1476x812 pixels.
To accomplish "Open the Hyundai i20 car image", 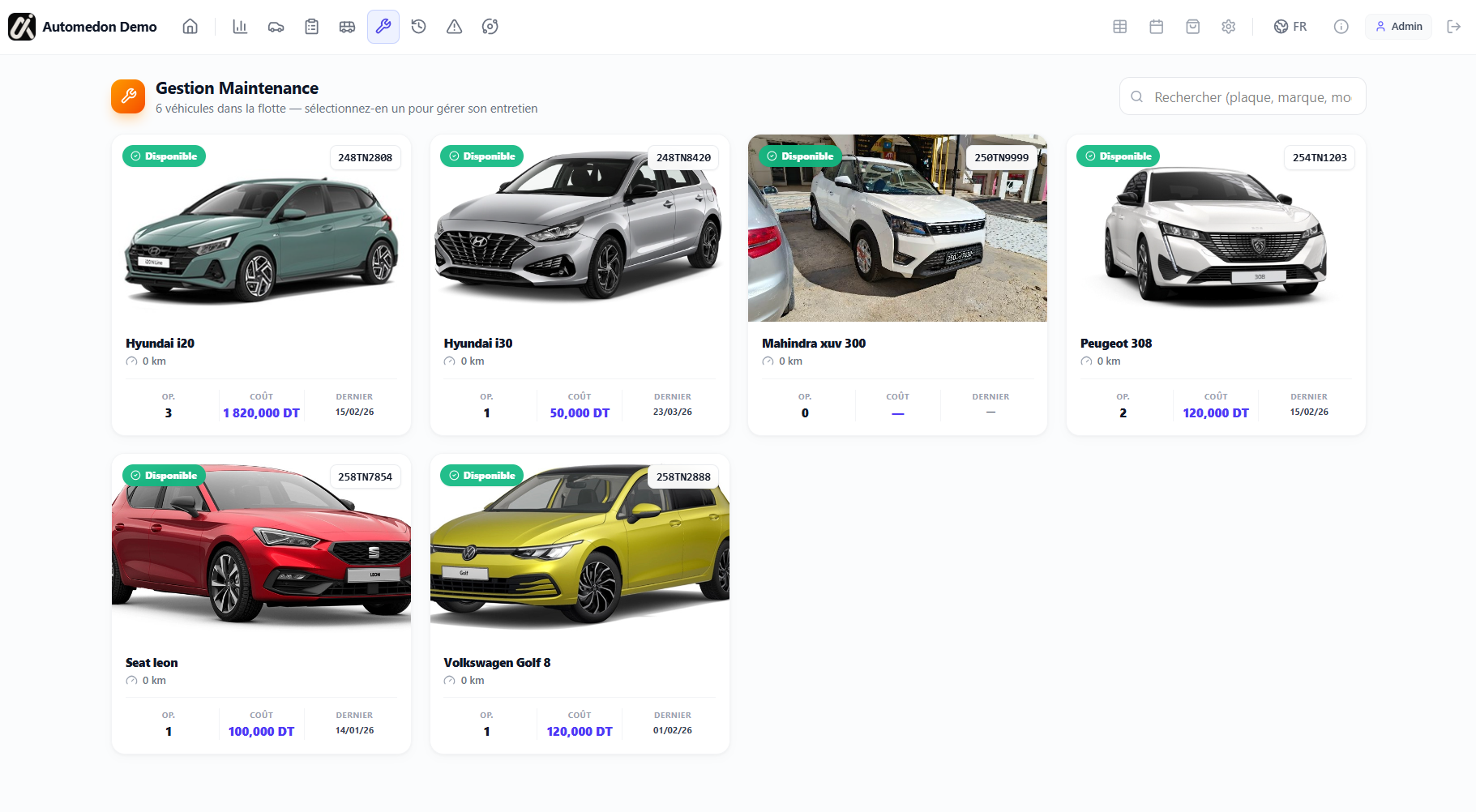I will 261,229.
